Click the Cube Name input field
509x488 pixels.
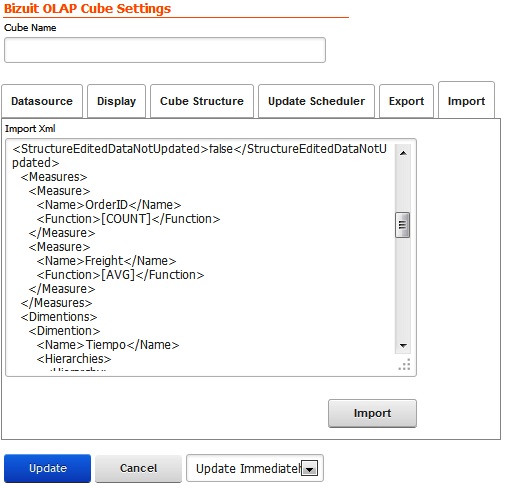(x=165, y=50)
